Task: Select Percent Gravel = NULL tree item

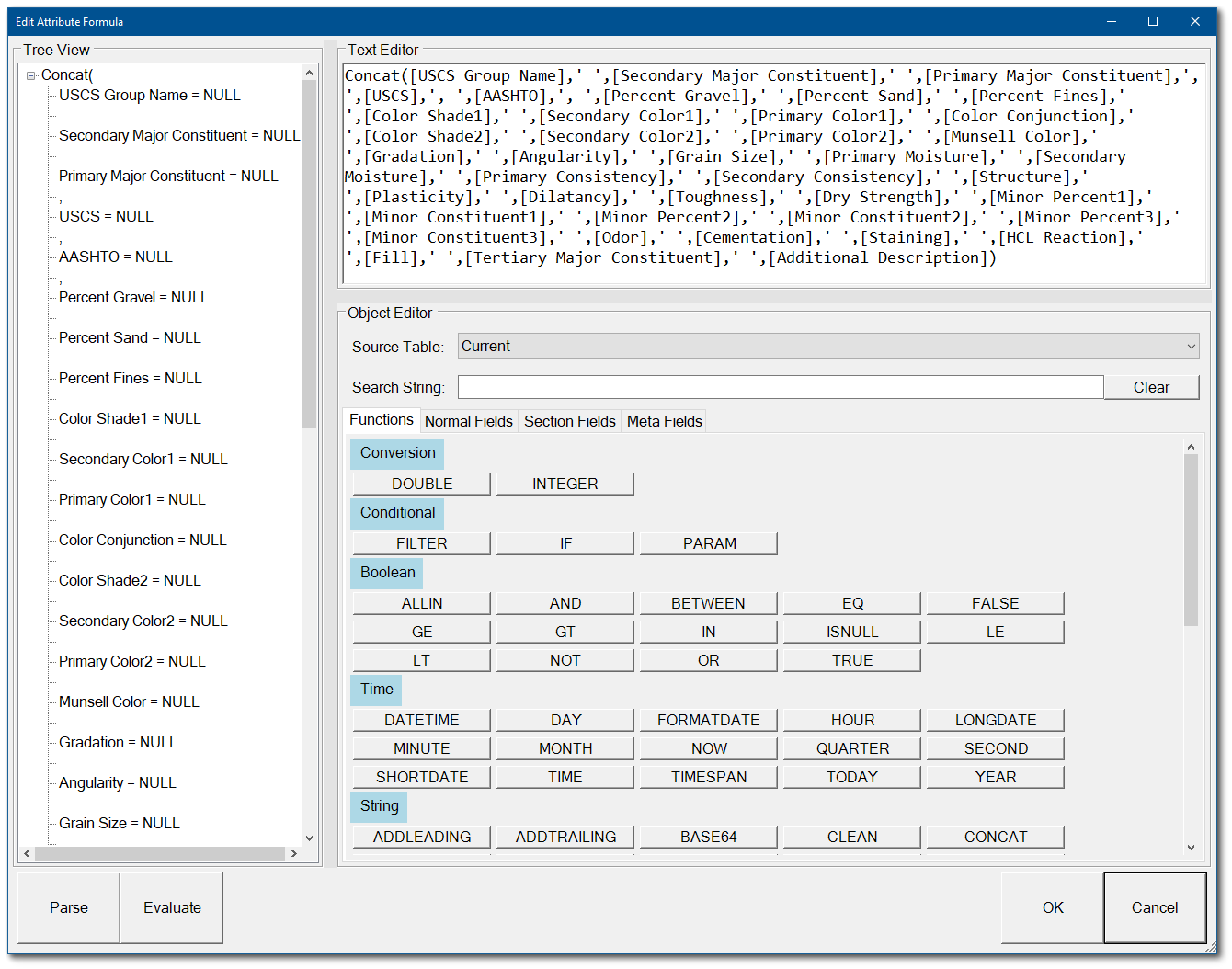Action: coord(133,297)
